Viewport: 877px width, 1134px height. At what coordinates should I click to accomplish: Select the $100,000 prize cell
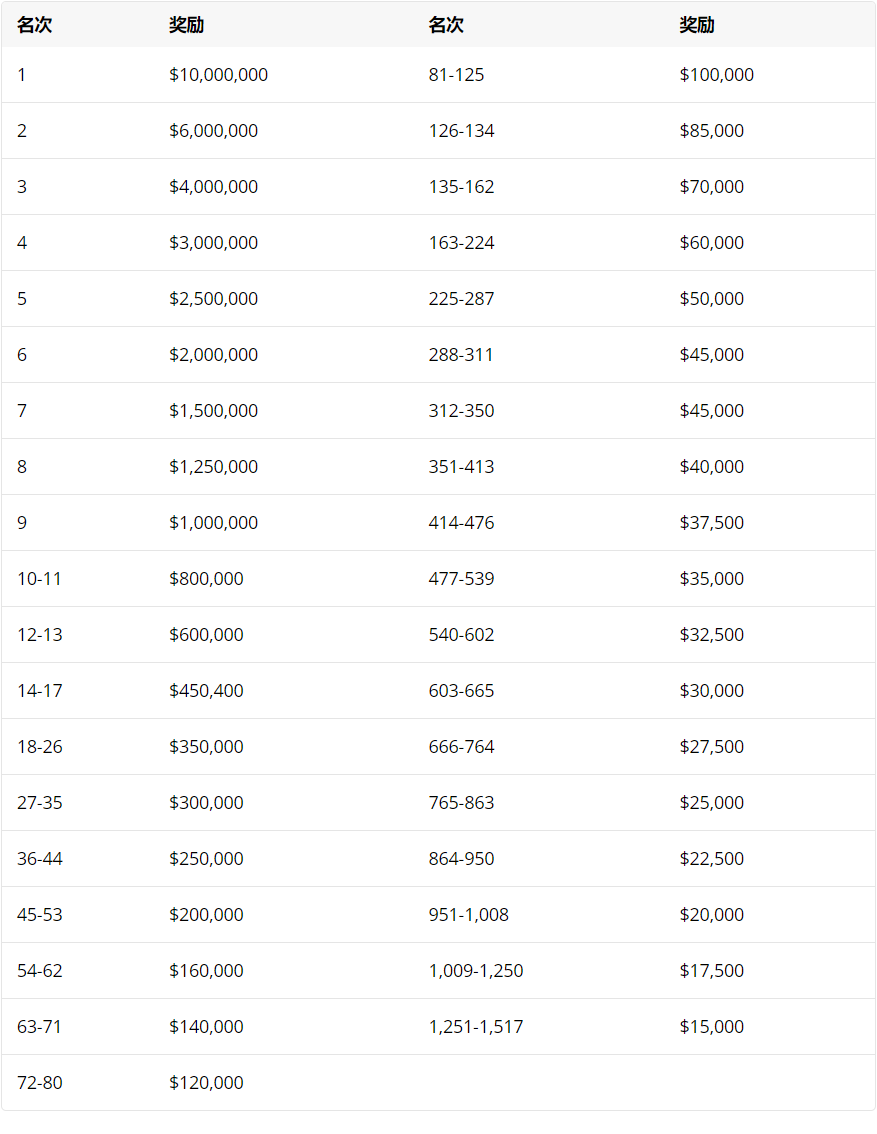[716, 75]
